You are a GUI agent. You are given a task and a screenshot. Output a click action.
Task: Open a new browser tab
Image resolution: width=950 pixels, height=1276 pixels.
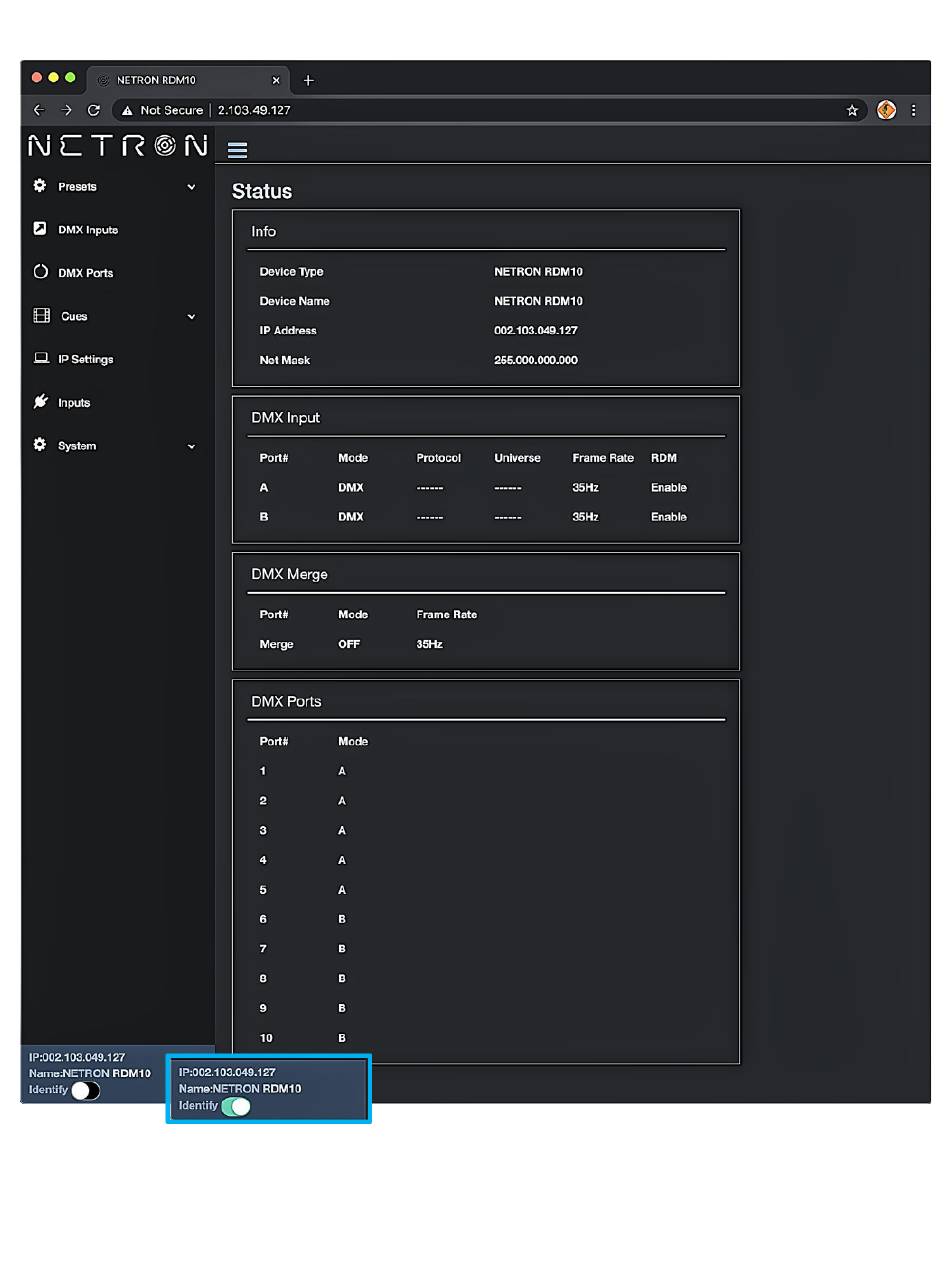click(308, 80)
